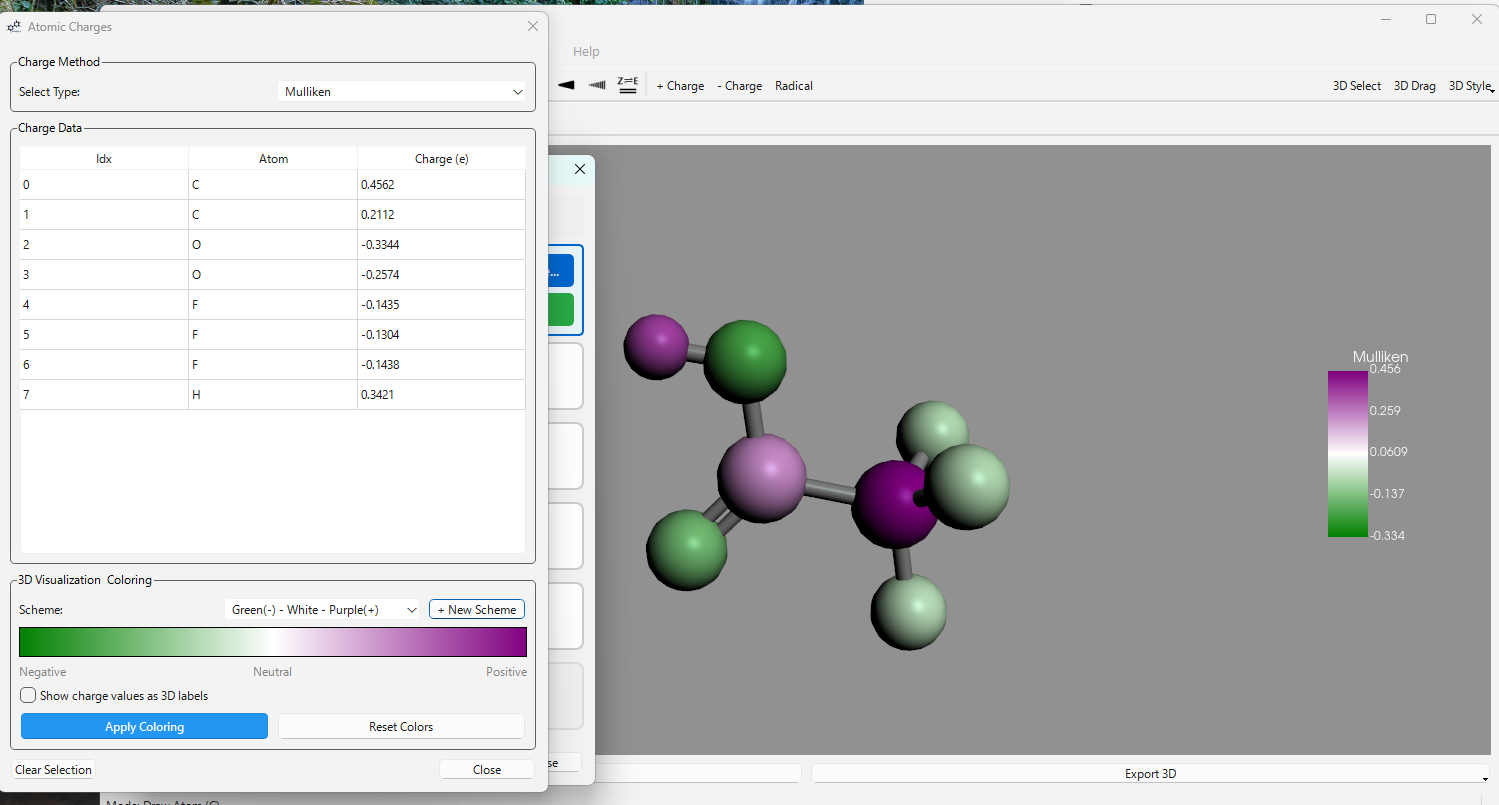Image resolution: width=1499 pixels, height=805 pixels.
Task: Open the Scheme color dropdown
Action: [x=323, y=610]
